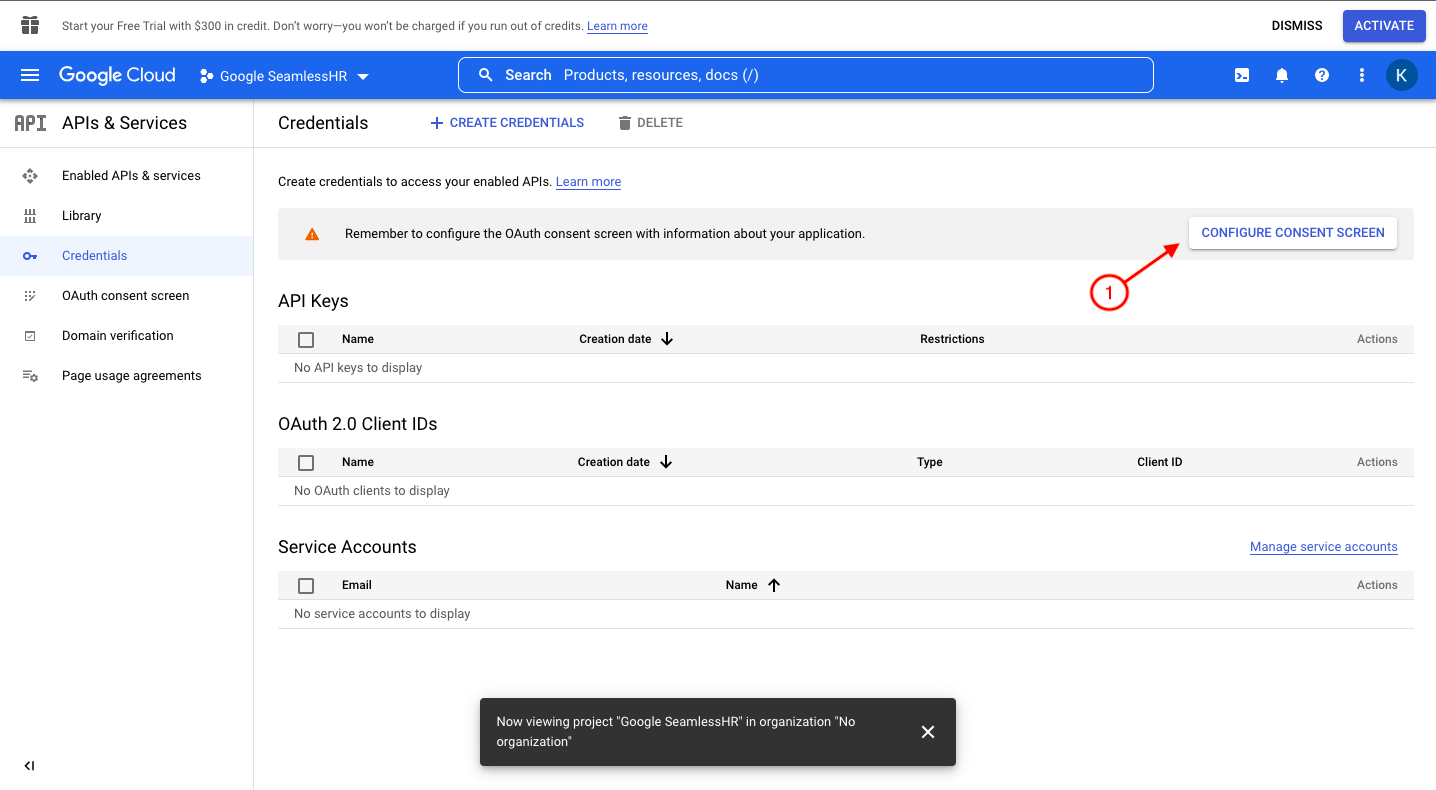Viewport: 1436px width, 790px height.
Task: Click the Google Cloud logo
Action: point(117,75)
